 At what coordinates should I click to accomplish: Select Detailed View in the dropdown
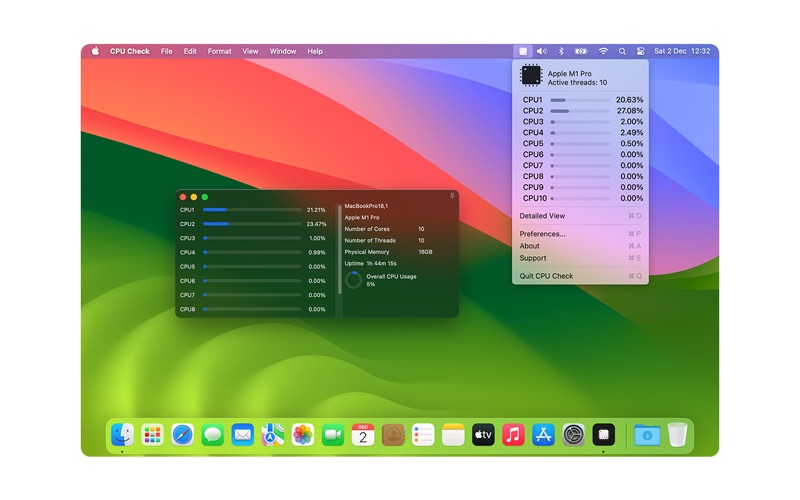(581, 216)
